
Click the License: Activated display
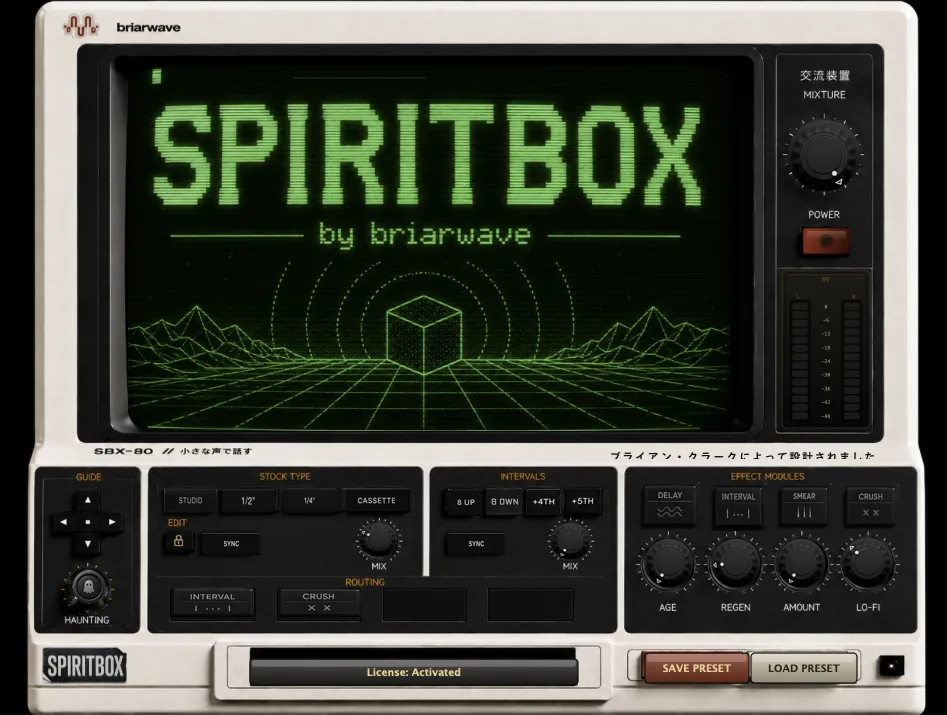[414, 672]
